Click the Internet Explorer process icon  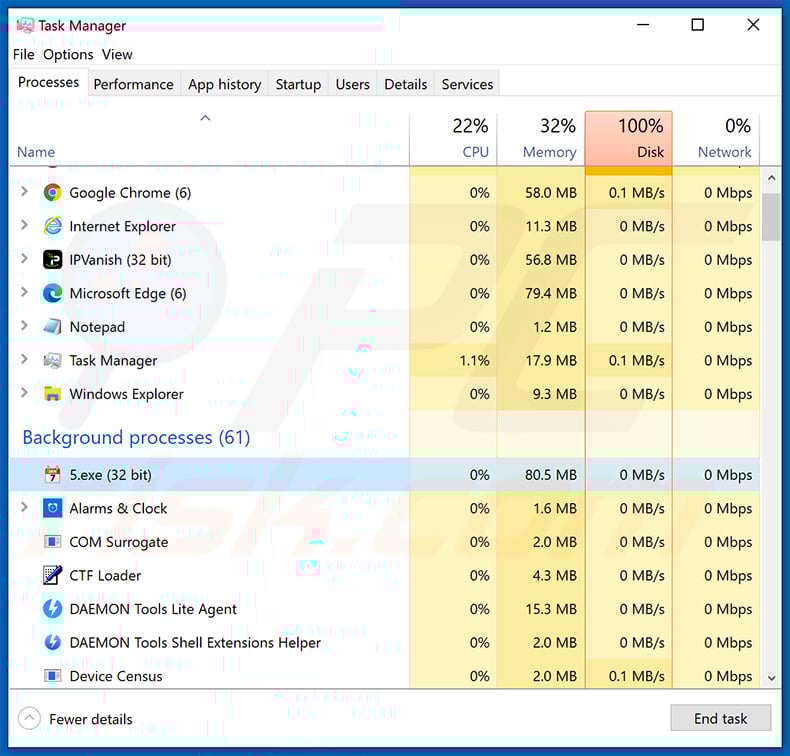(x=52, y=226)
